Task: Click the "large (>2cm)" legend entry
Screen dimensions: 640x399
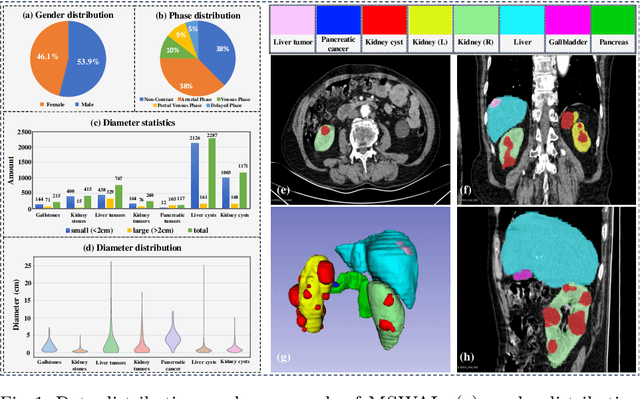Action: [x=150, y=231]
